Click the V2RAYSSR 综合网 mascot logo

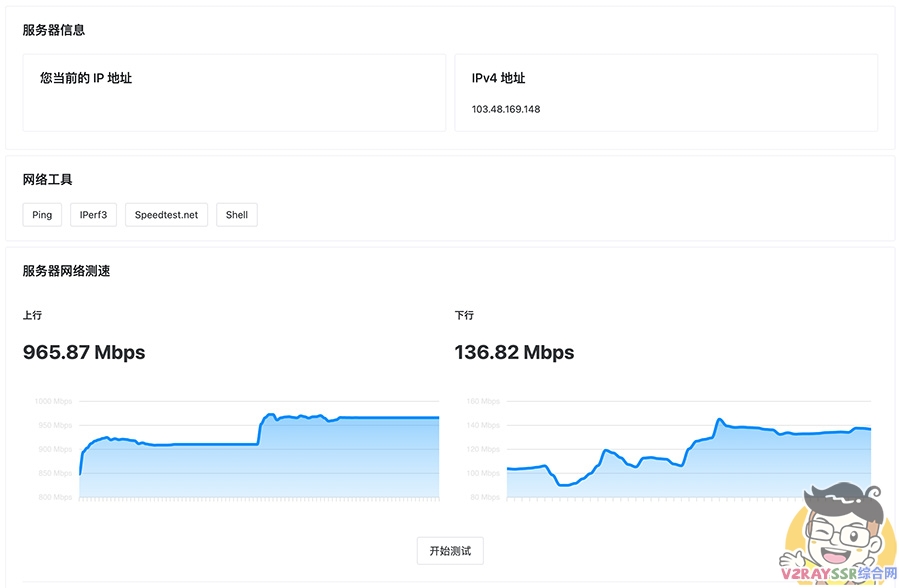pyautogui.click(x=842, y=530)
